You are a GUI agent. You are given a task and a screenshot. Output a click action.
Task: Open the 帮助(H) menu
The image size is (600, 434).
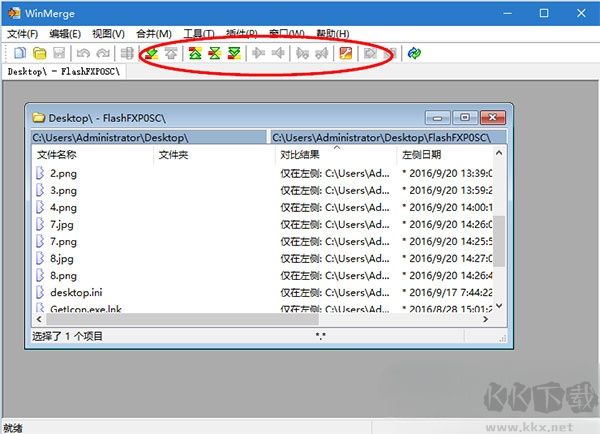[333, 34]
